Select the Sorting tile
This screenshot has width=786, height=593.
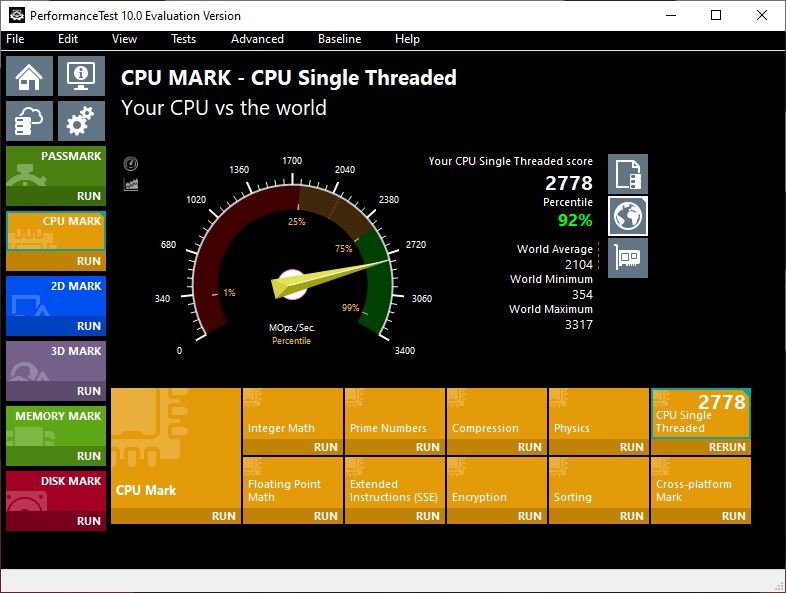(x=599, y=483)
